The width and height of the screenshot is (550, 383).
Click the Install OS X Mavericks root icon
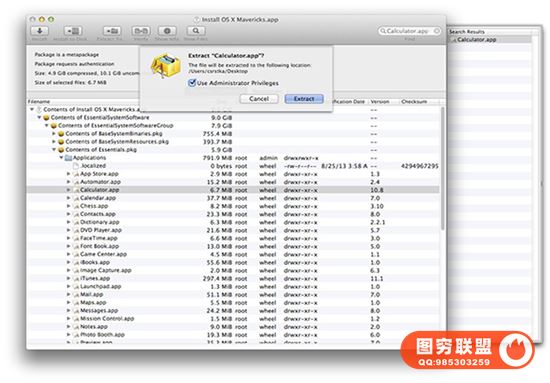tap(39, 109)
